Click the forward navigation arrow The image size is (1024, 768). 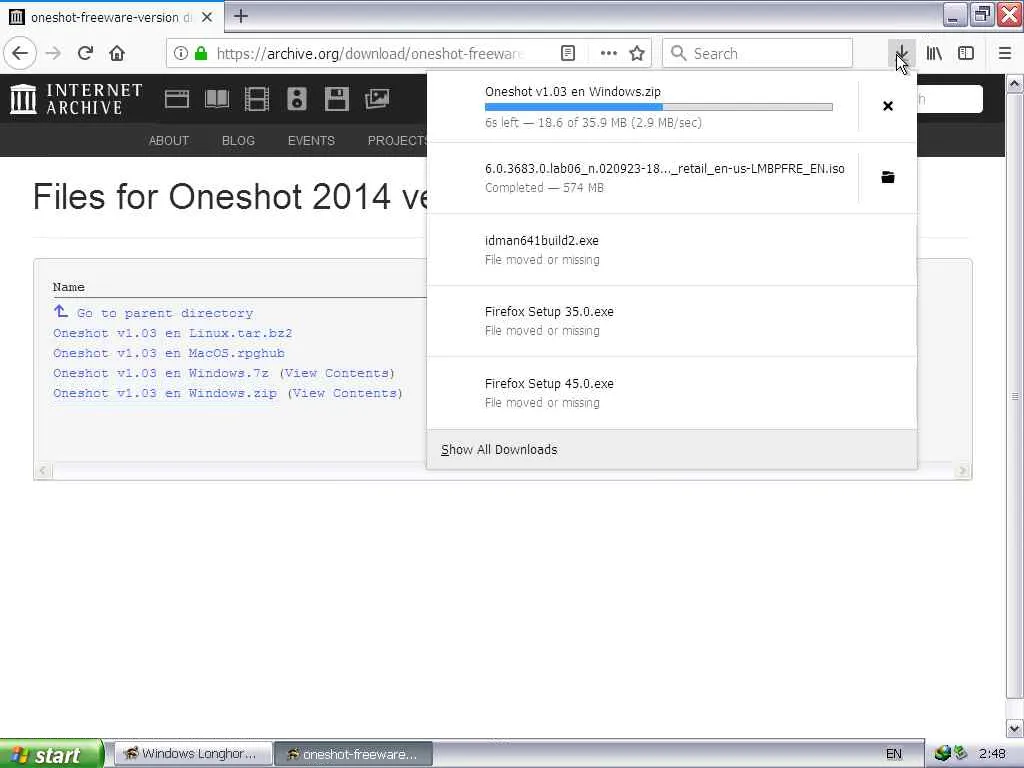point(54,54)
